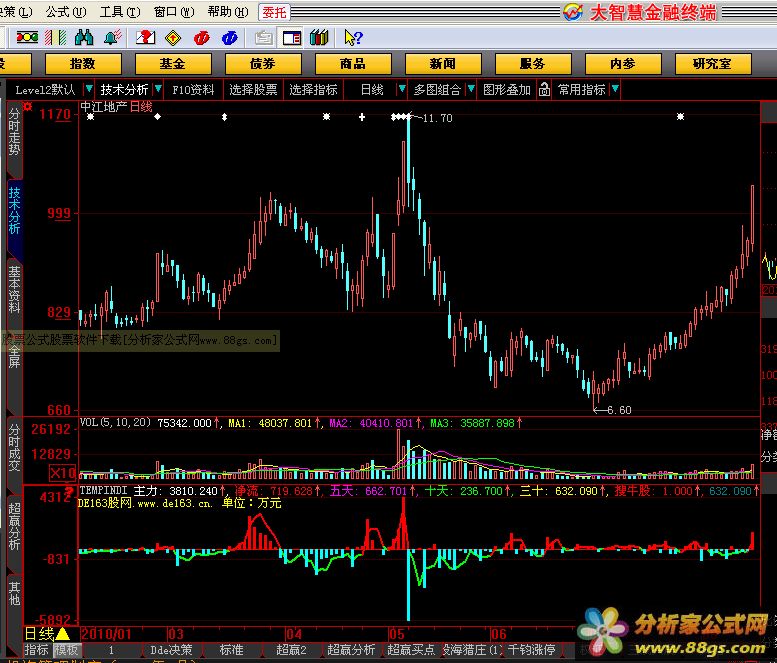Image resolution: width=777 pixels, height=663 pixels.
Task: Click the 大智慧 logo icon in title bar
Action: (573, 12)
